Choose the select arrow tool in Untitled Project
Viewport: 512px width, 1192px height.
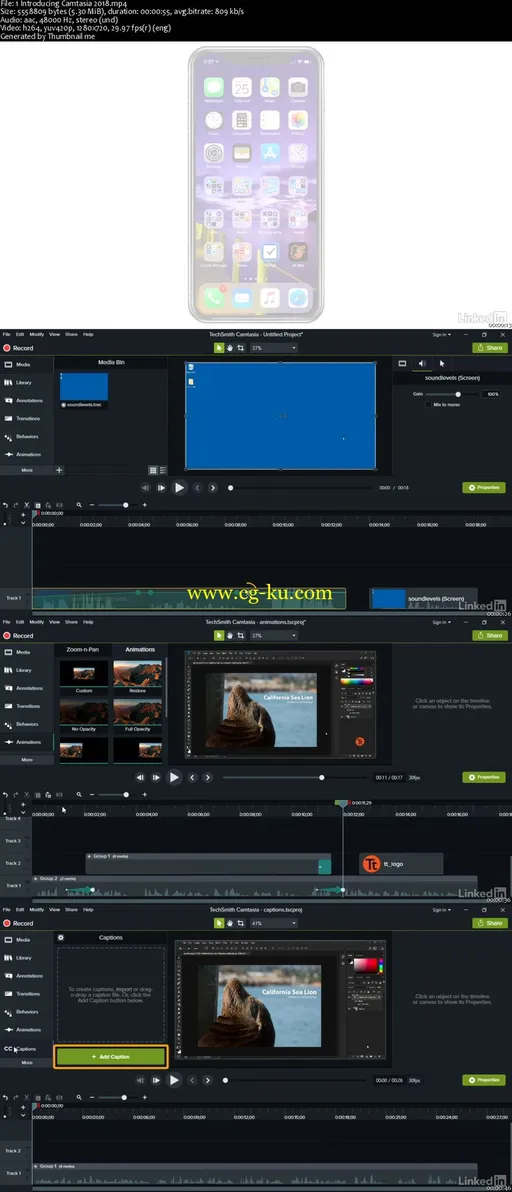219,347
